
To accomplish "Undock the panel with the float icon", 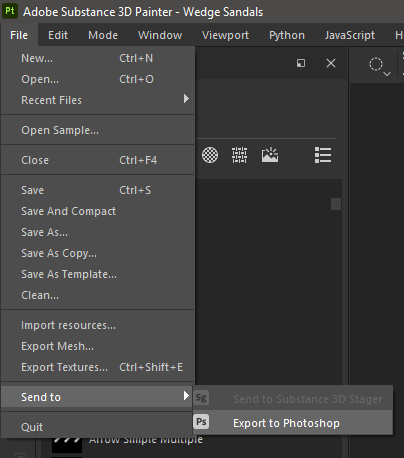I will pyautogui.click(x=301, y=63).
